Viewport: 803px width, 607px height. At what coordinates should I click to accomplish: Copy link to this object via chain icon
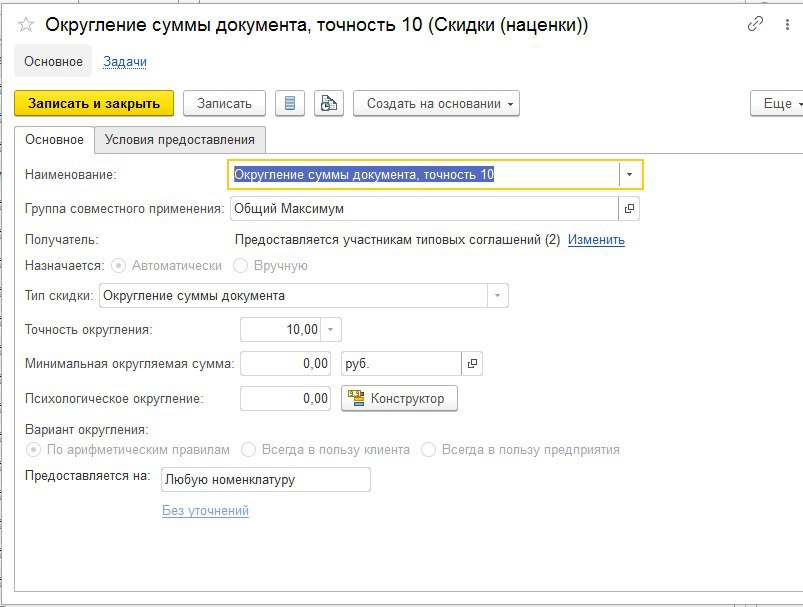pos(755,24)
